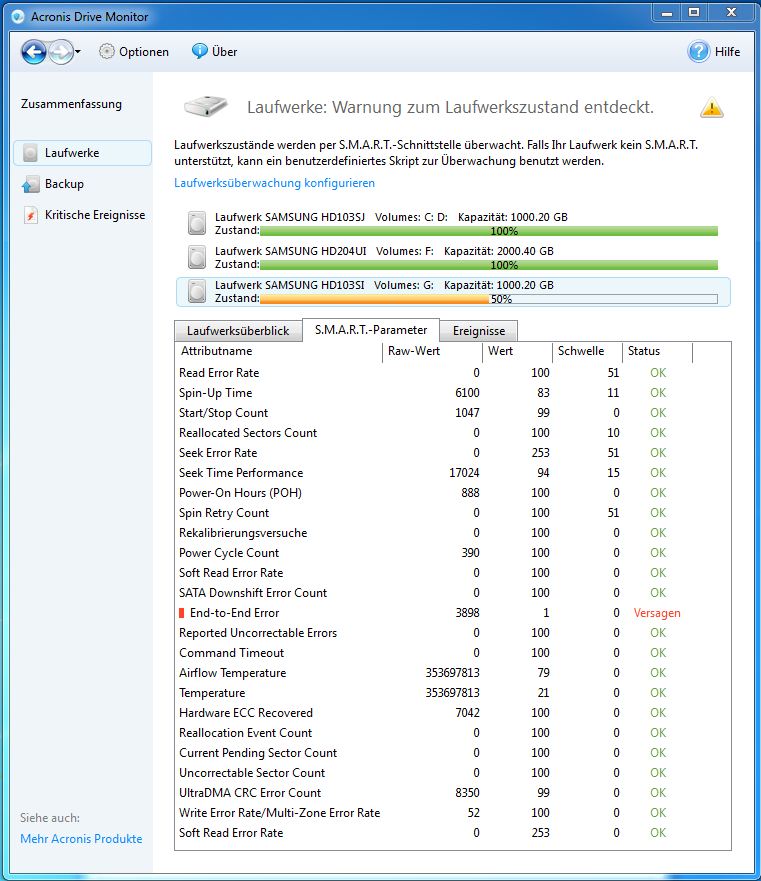Open the Backup section
The width and height of the screenshot is (761, 881).
point(64,184)
